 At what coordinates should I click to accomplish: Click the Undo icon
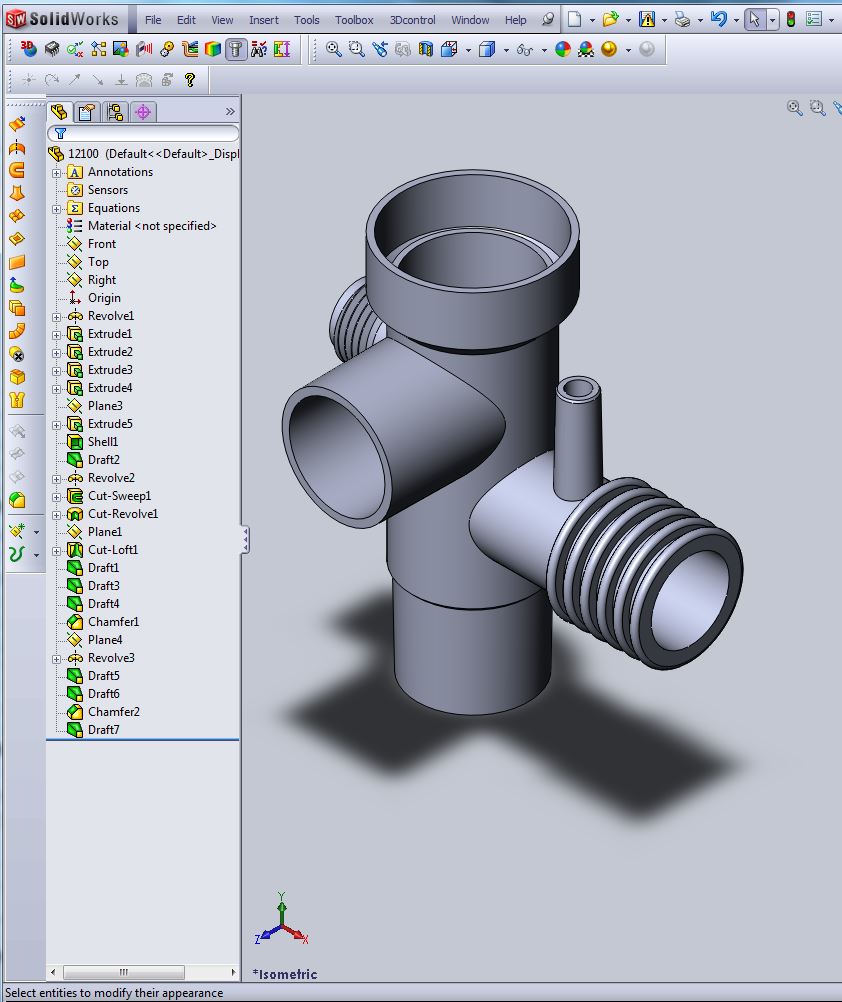[x=718, y=19]
